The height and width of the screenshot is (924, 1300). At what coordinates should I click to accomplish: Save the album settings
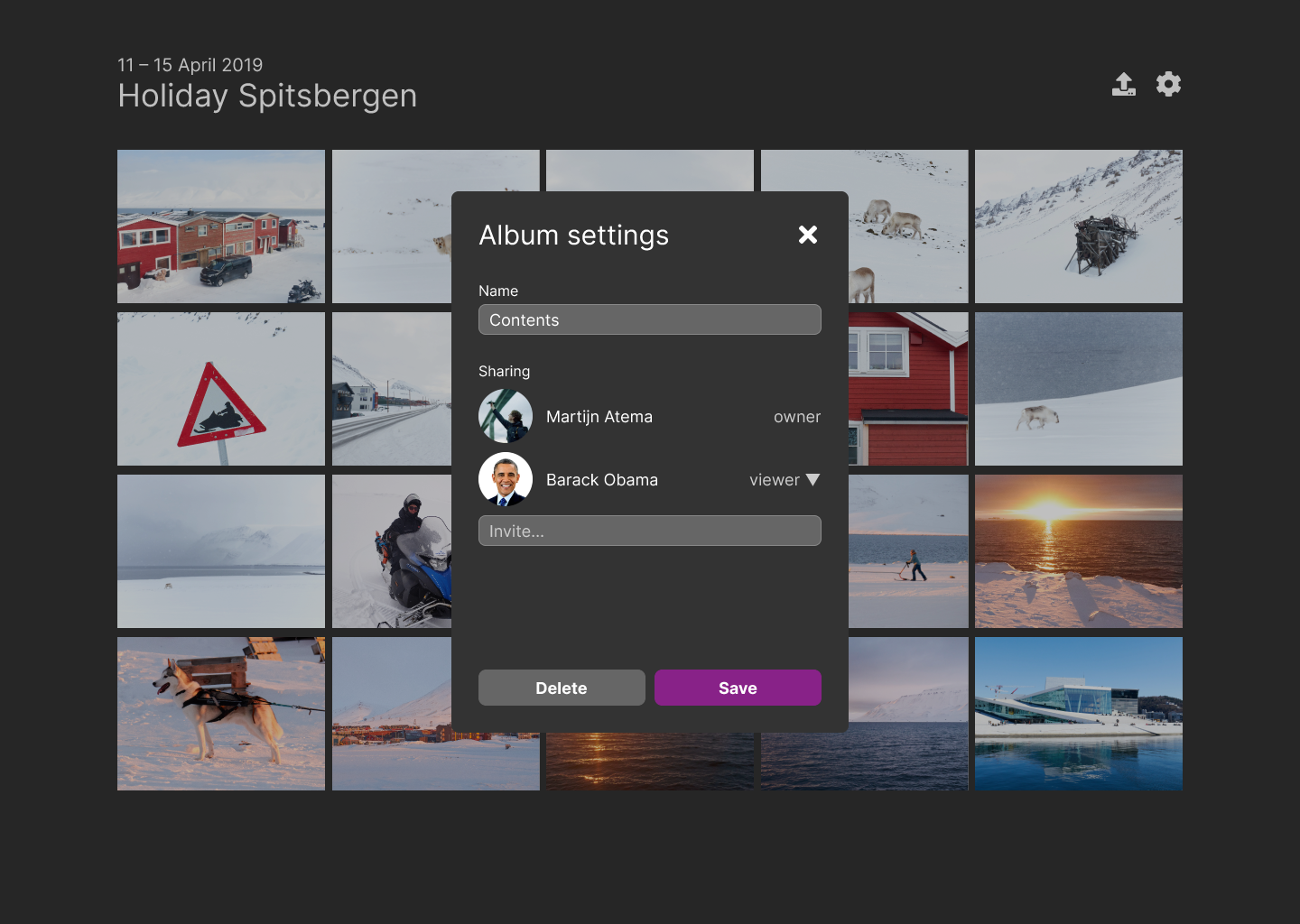738,687
